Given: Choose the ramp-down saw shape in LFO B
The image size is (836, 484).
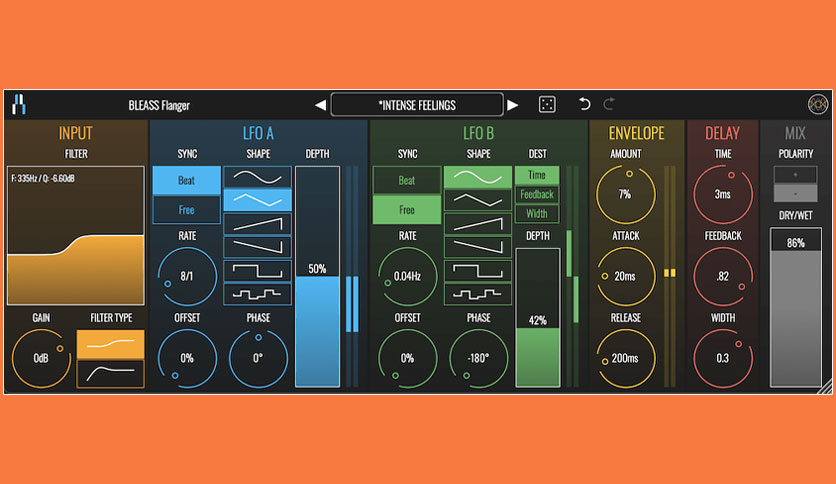Looking at the screenshot, I should pyautogui.click(x=478, y=247).
